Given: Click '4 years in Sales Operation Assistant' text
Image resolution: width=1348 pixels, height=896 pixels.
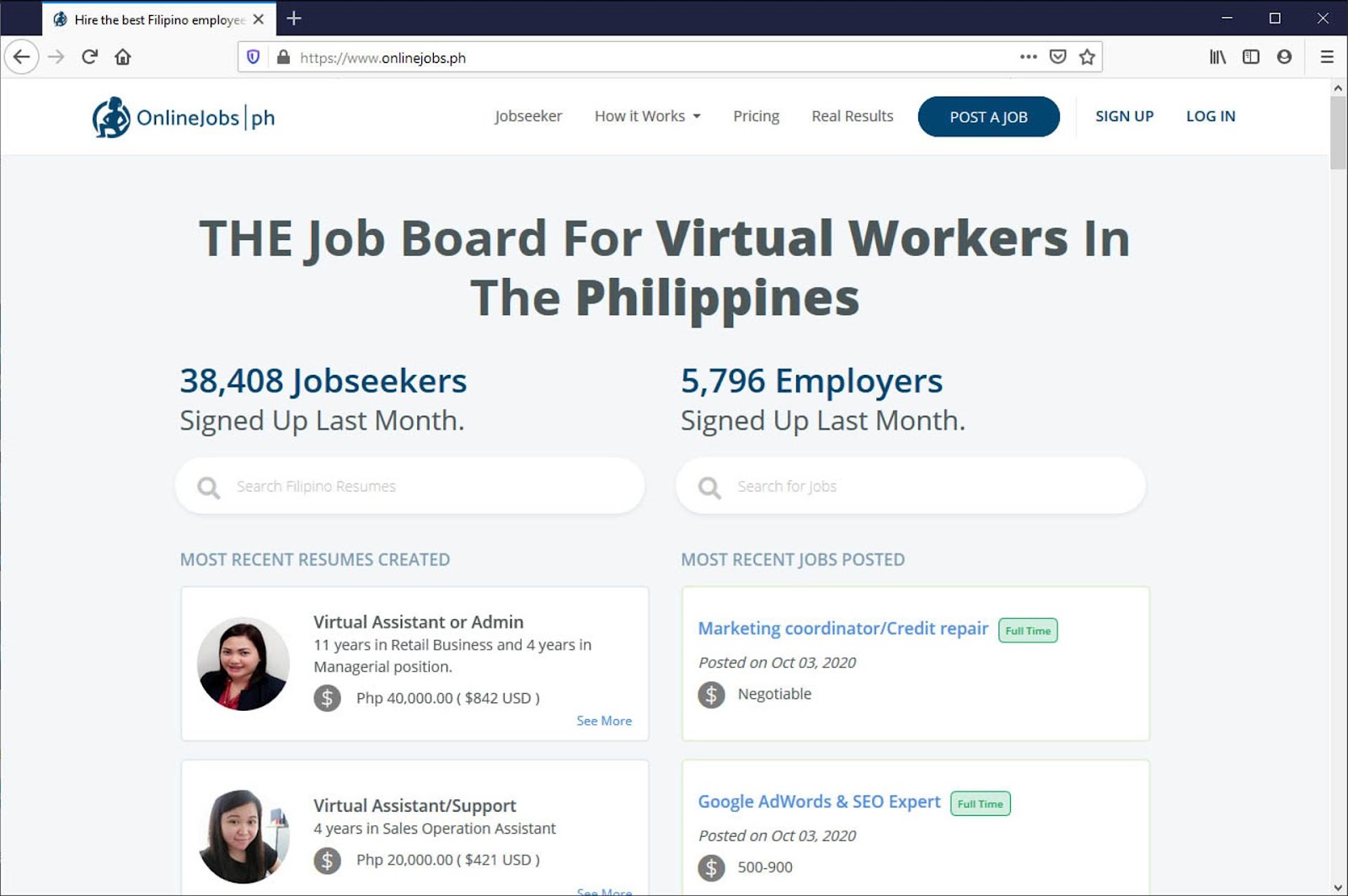Looking at the screenshot, I should pyautogui.click(x=435, y=829).
